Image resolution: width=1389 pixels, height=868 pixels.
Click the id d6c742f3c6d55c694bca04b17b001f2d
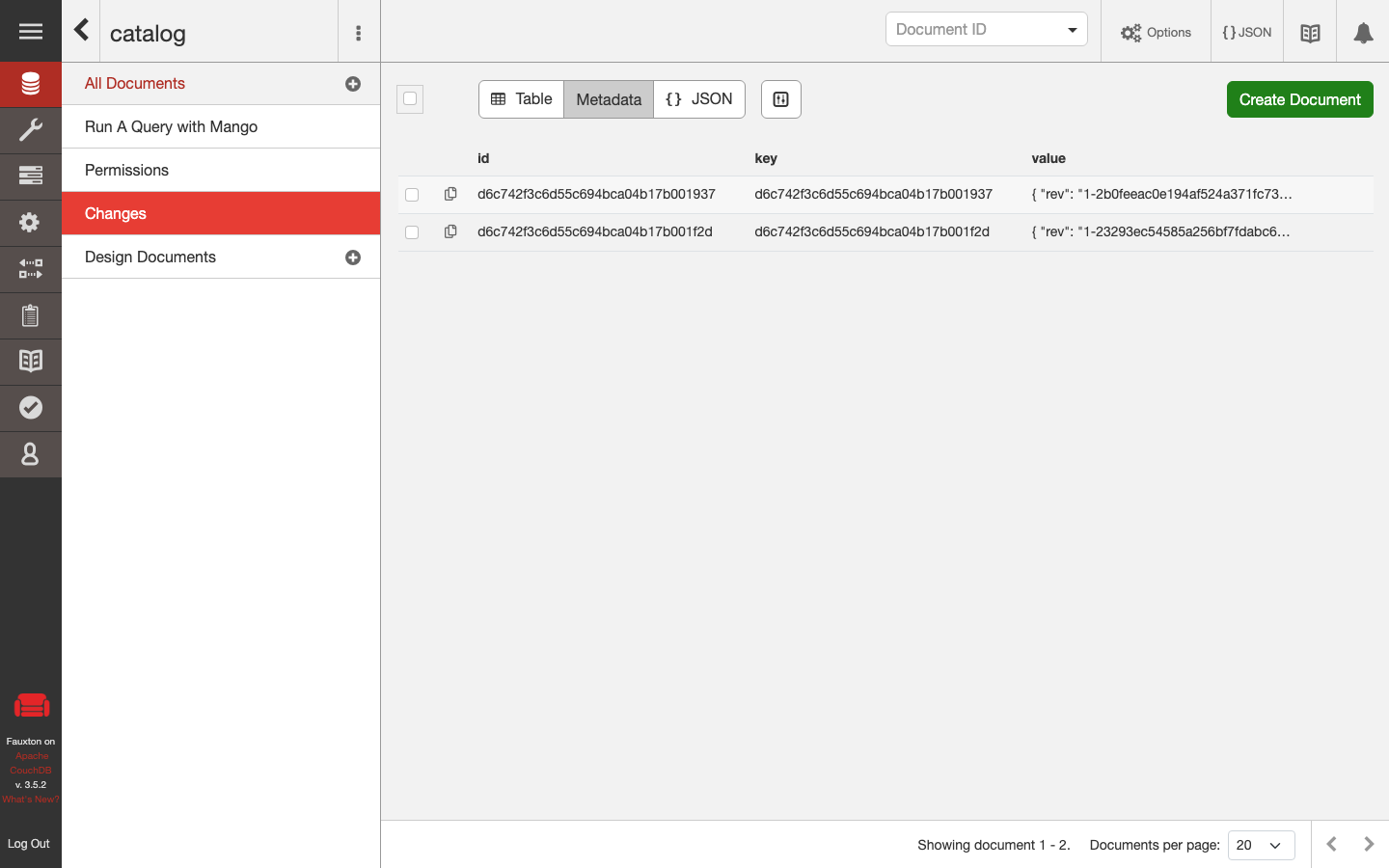click(x=595, y=231)
